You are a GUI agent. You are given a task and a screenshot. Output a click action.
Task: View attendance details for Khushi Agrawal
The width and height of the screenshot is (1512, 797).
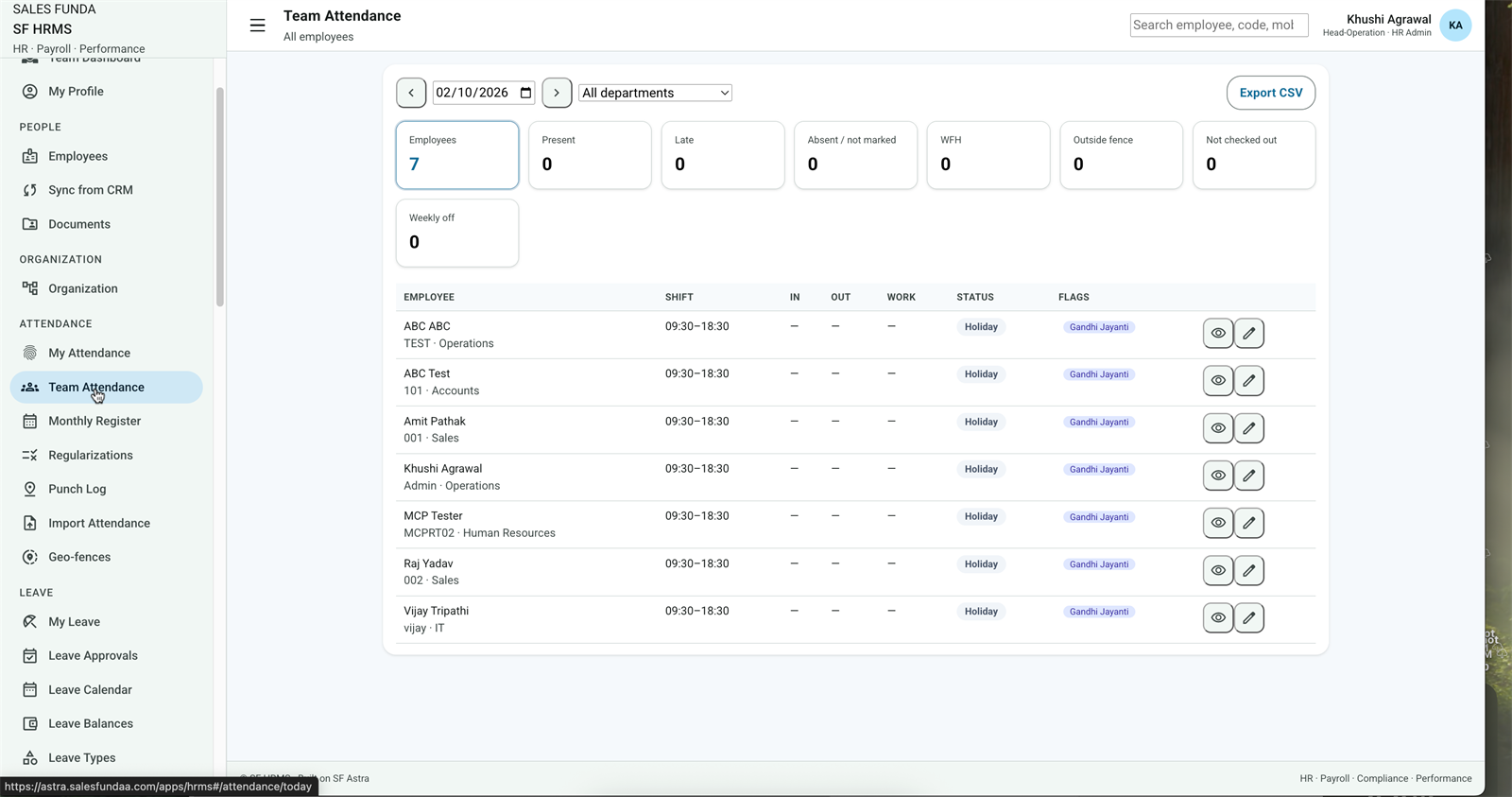(1218, 476)
